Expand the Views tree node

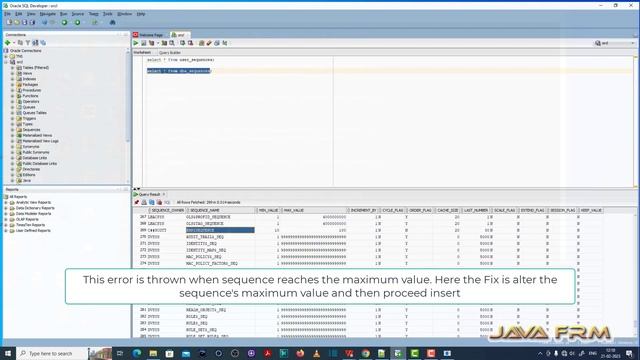[x=13, y=73]
